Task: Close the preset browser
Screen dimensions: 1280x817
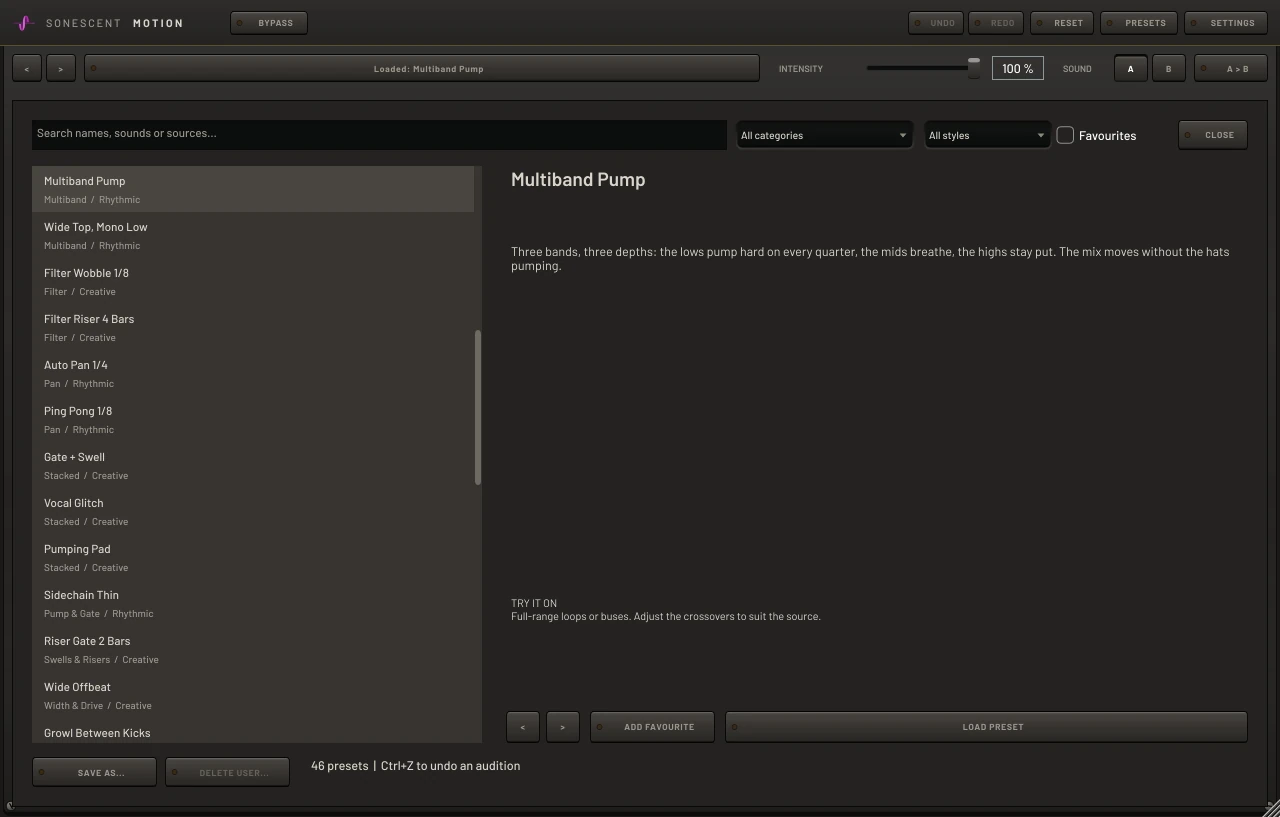Action: (x=1213, y=135)
